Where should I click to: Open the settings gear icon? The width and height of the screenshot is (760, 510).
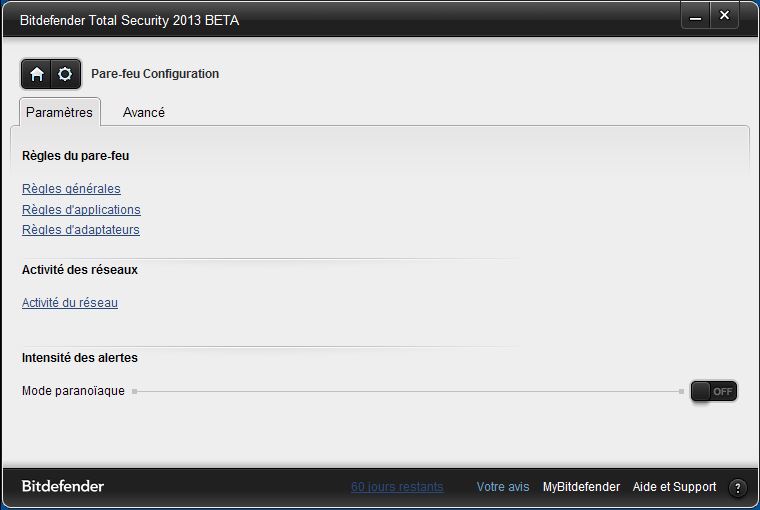click(65, 74)
